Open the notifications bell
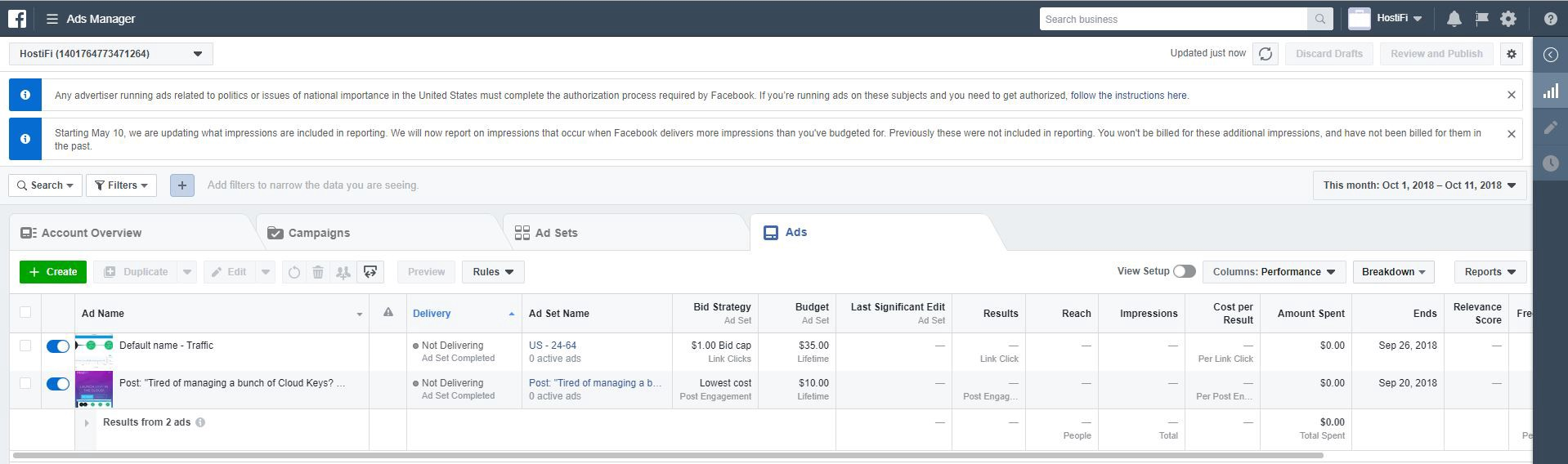This screenshot has height=464, width=1568. pos(1454,19)
